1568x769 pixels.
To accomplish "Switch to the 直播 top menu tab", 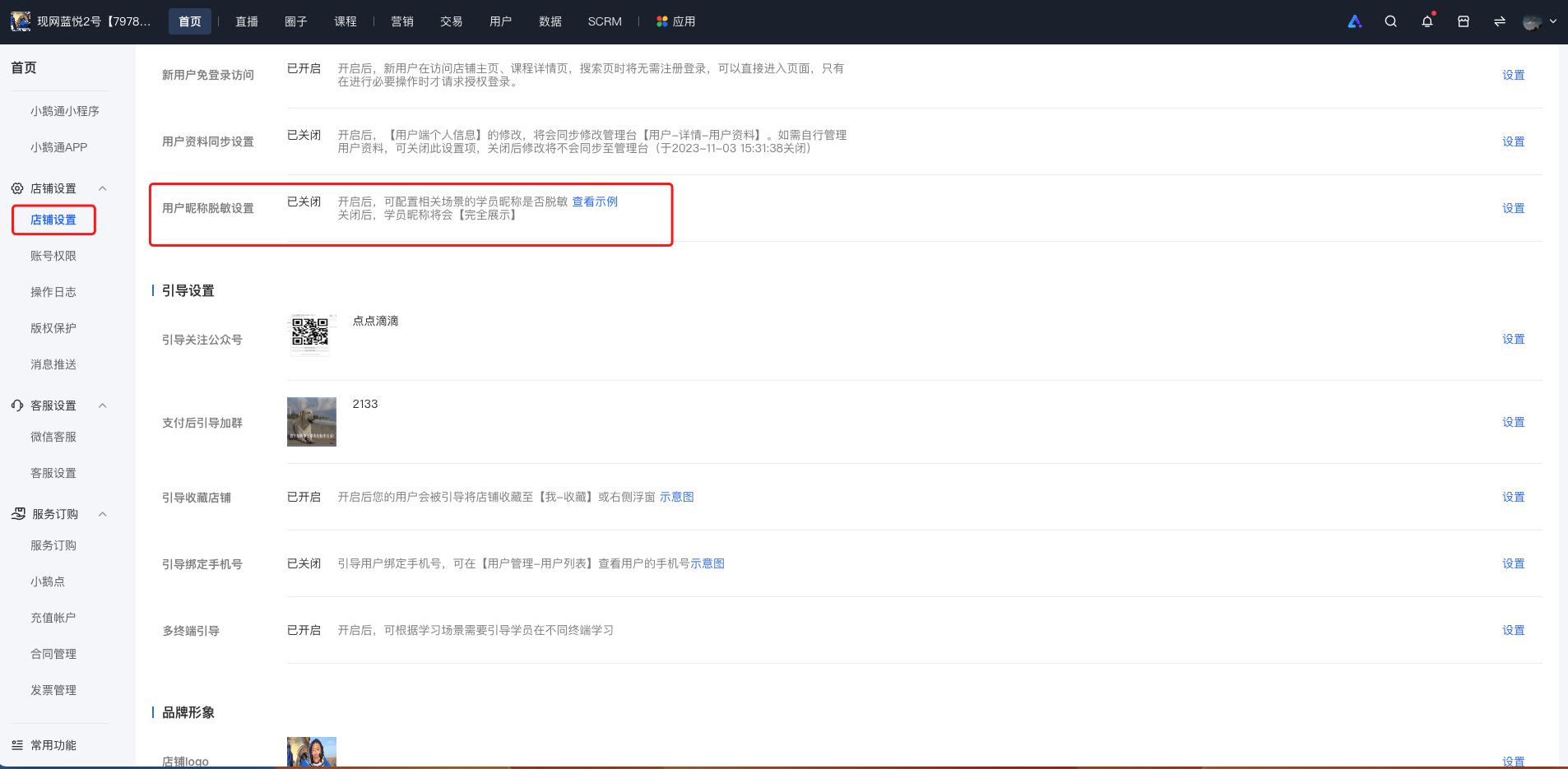I will 247,21.
